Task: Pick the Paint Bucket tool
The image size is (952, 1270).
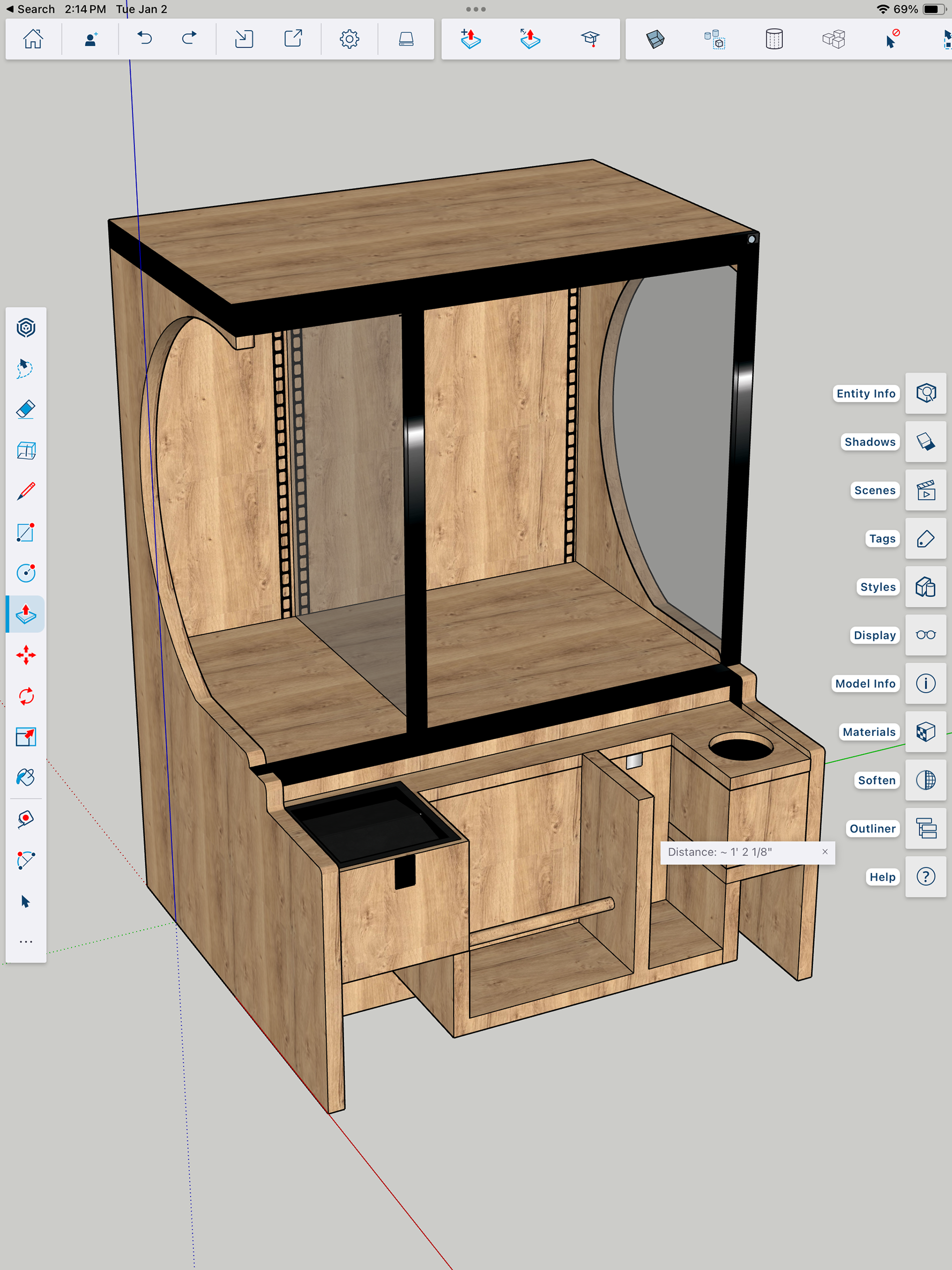Action: coord(26,778)
